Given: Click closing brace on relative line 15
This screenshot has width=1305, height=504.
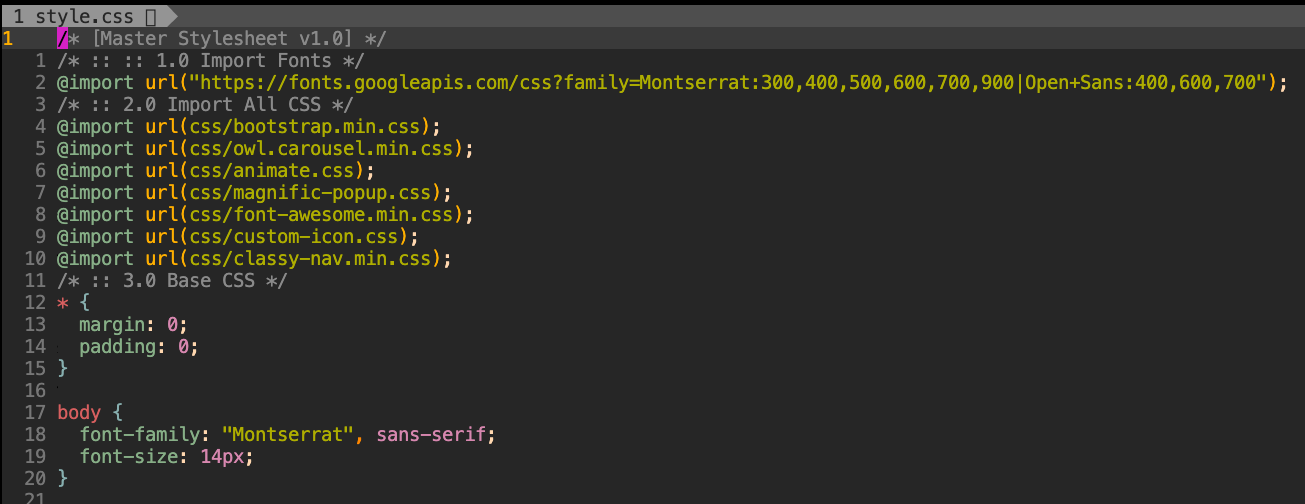Looking at the screenshot, I should point(62,368).
